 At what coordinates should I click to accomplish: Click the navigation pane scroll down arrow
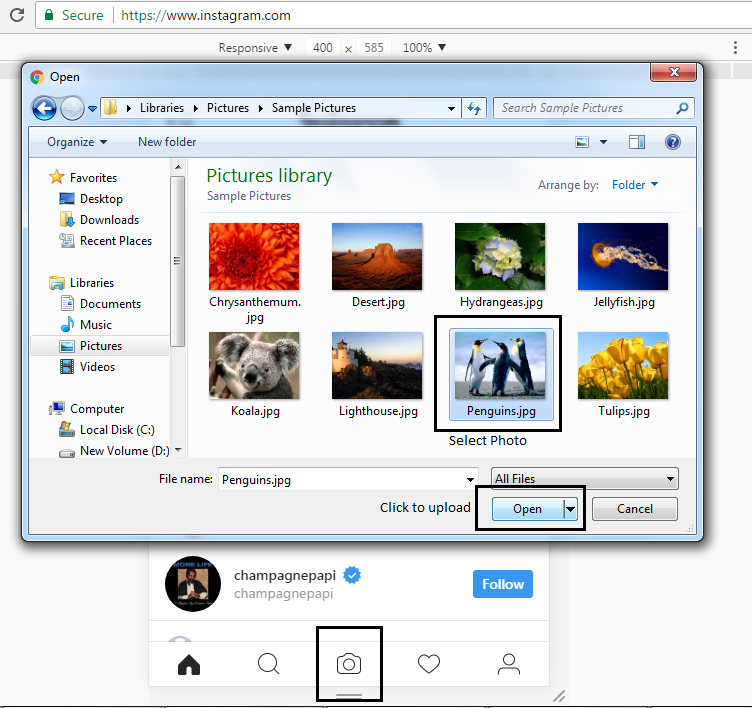[178, 450]
